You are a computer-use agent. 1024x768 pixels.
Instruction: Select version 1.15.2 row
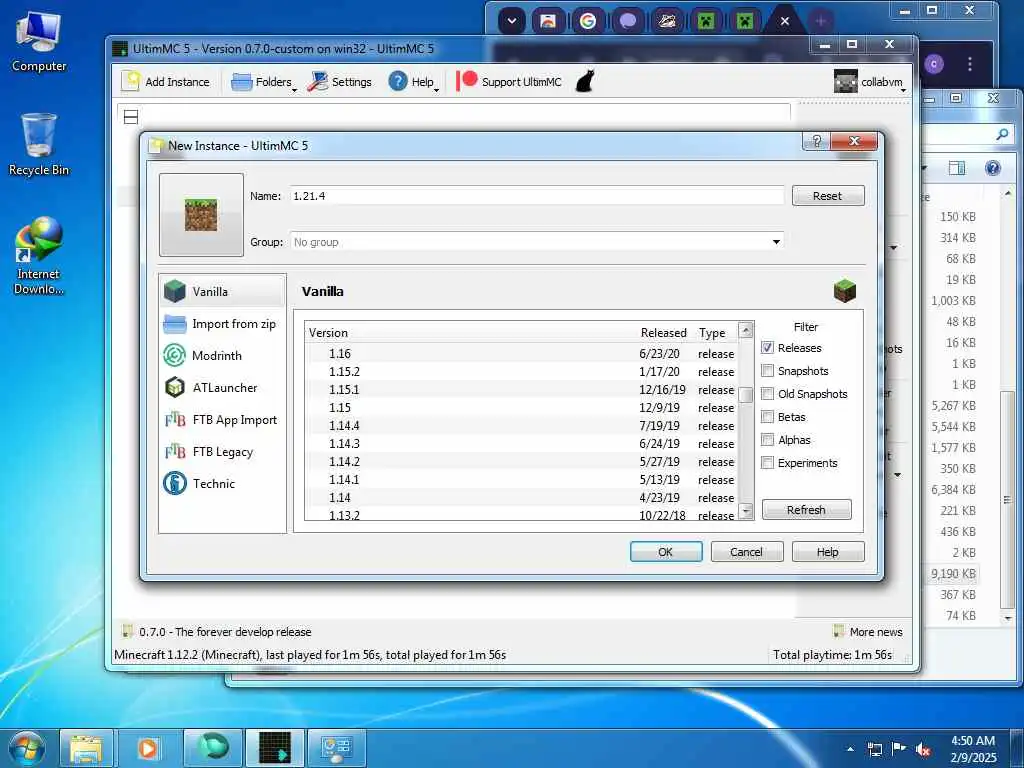(521, 372)
